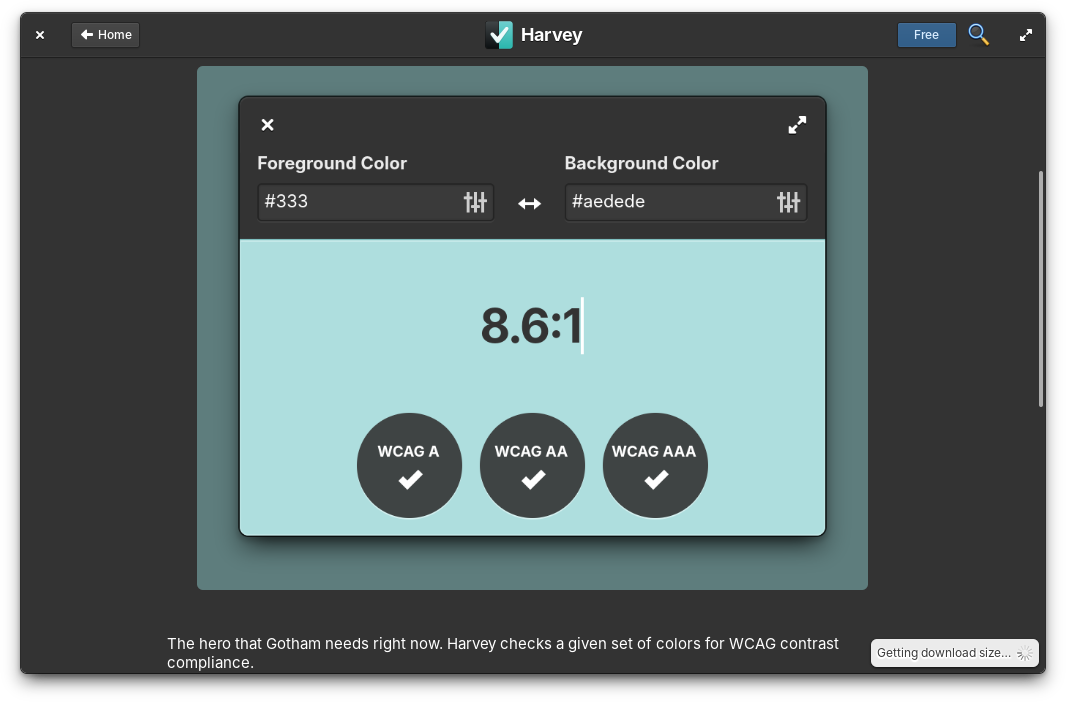
Task: Click the foreground color field showing #333
Action: [375, 202]
